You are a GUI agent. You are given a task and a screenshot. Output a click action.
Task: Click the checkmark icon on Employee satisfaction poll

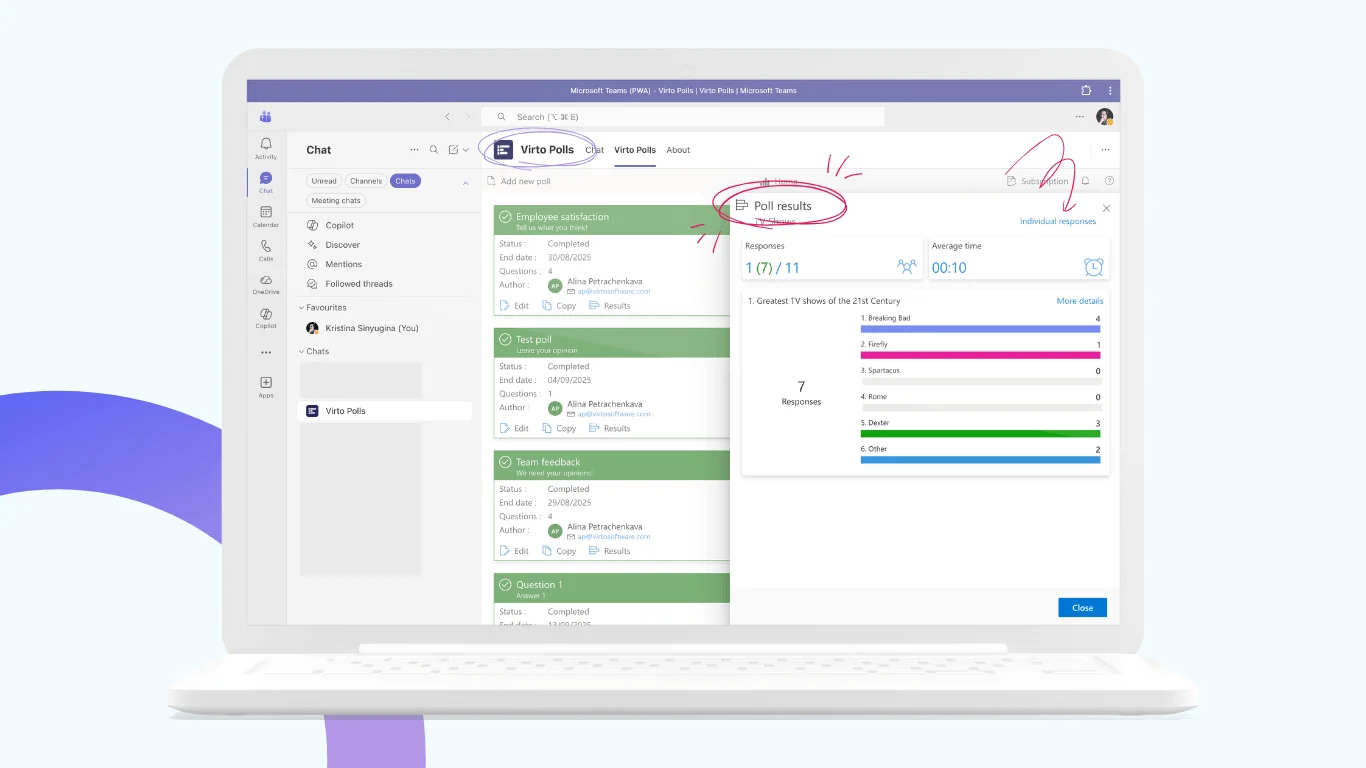click(506, 217)
